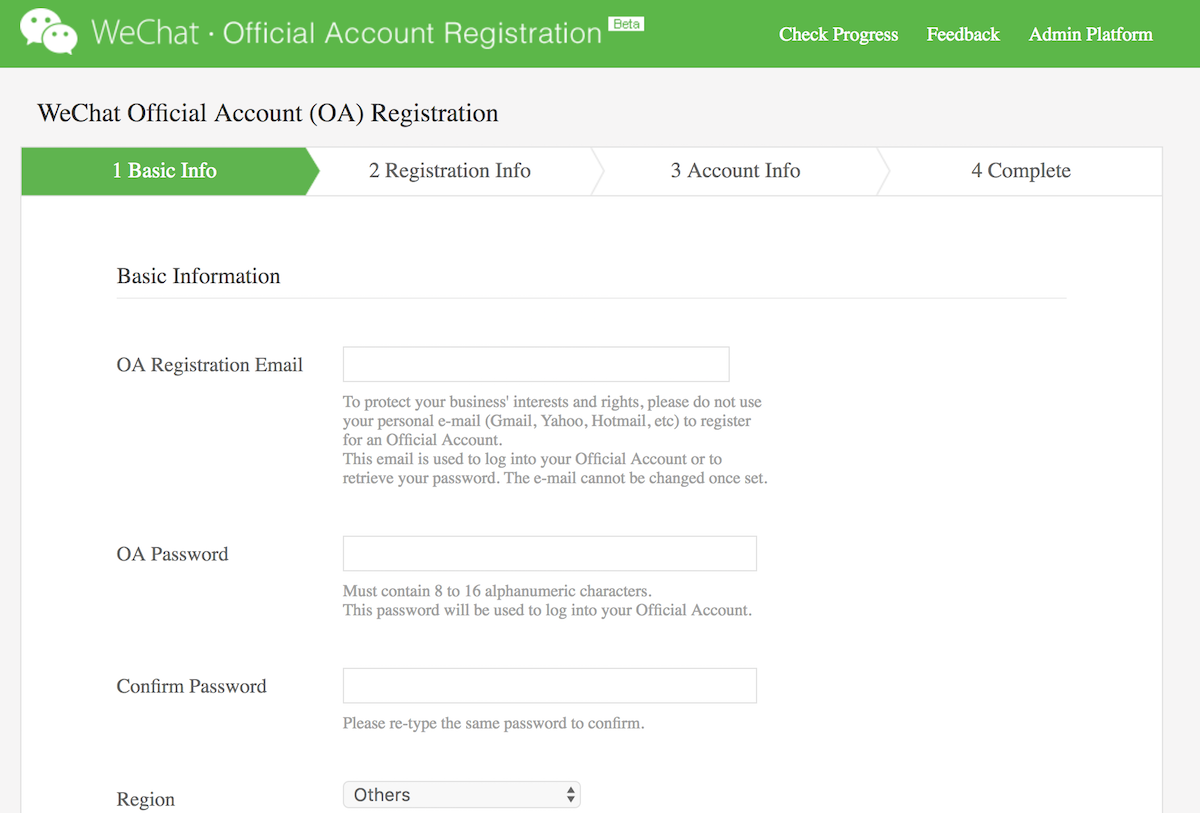Jump to the 4 Complete step
The image size is (1200, 813).
[1020, 171]
